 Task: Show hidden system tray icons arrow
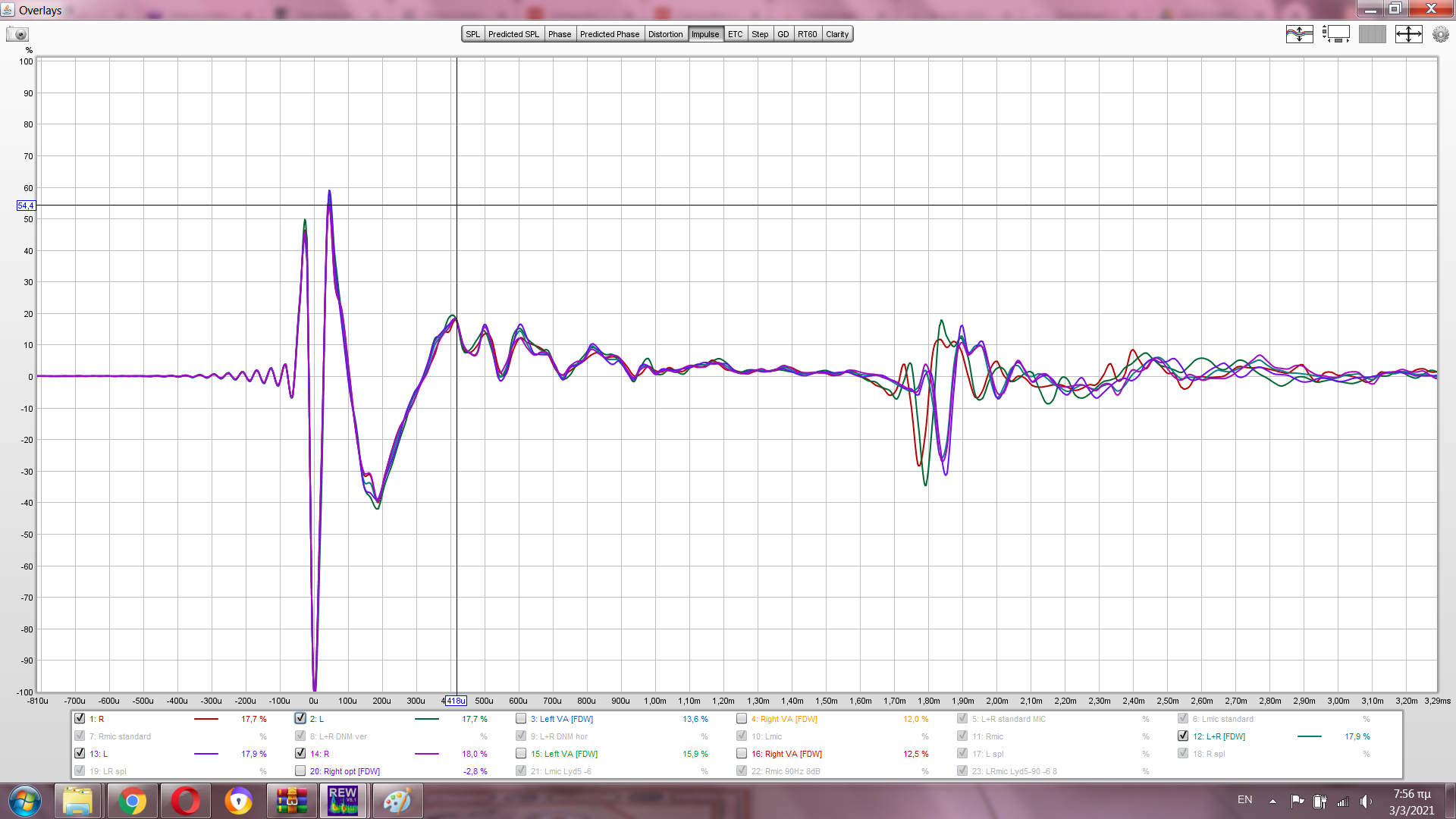[1272, 801]
